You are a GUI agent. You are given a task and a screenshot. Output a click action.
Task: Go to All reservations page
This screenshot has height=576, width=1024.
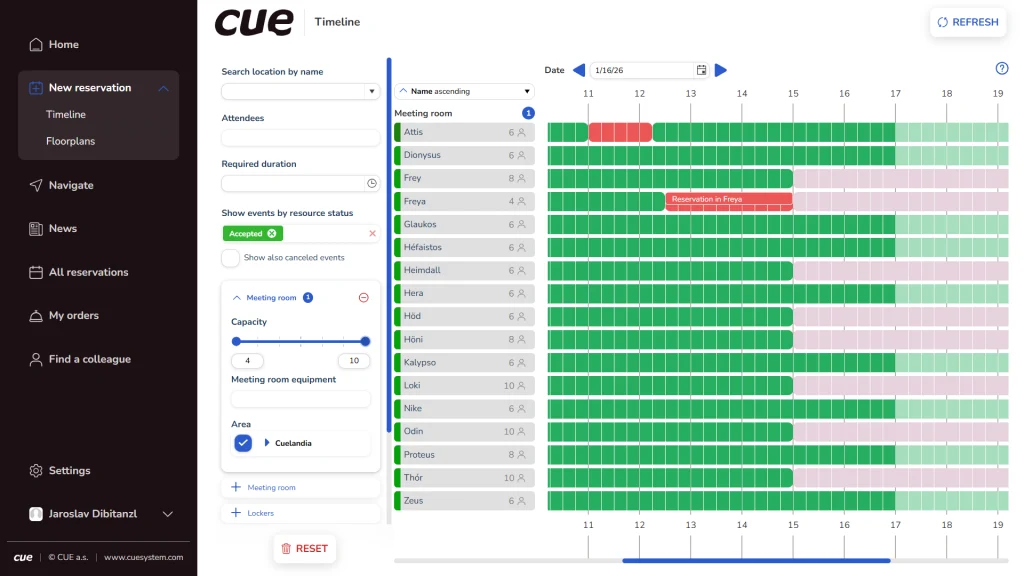click(x=88, y=272)
